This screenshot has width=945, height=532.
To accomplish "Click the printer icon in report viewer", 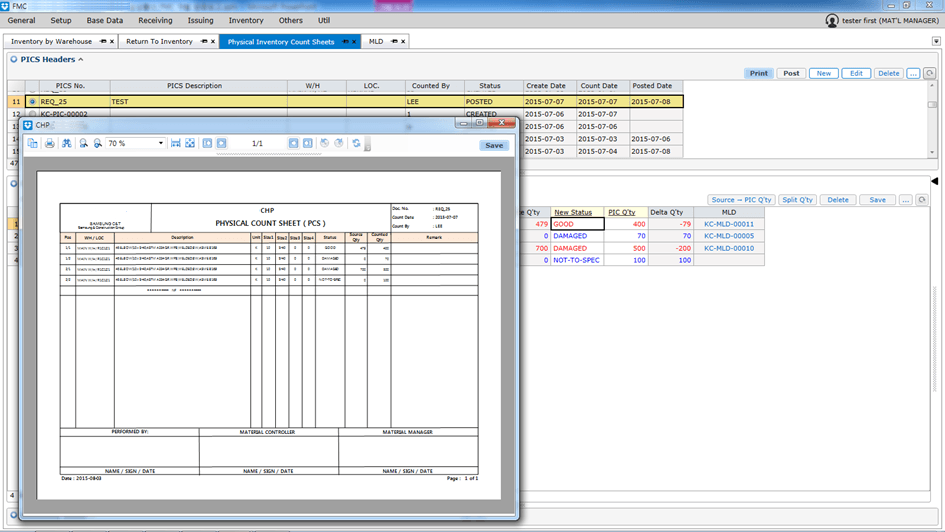I will (x=49, y=144).
